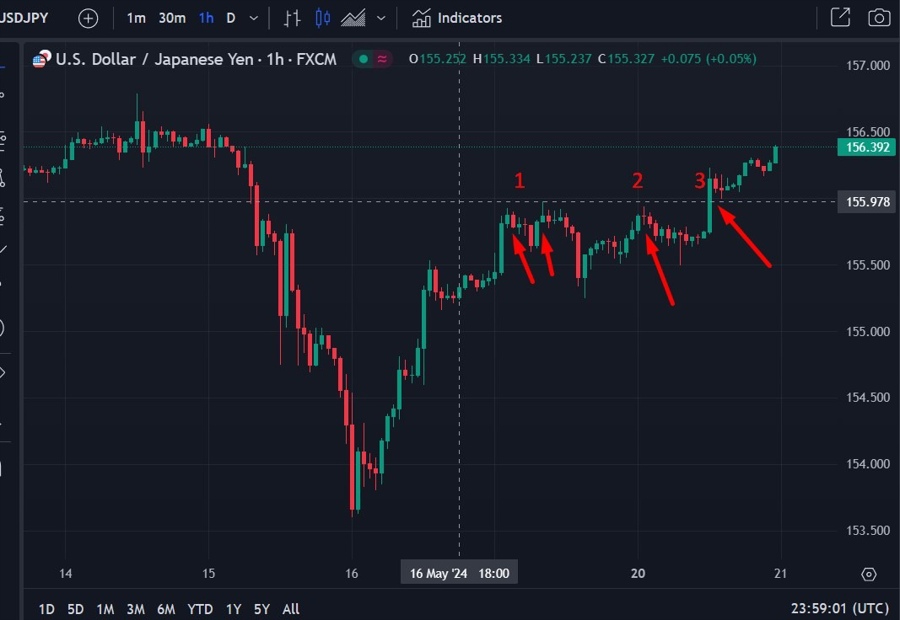The width and height of the screenshot is (900, 620).
Task: Switch to the 1m timeframe
Action: pos(136,18)
